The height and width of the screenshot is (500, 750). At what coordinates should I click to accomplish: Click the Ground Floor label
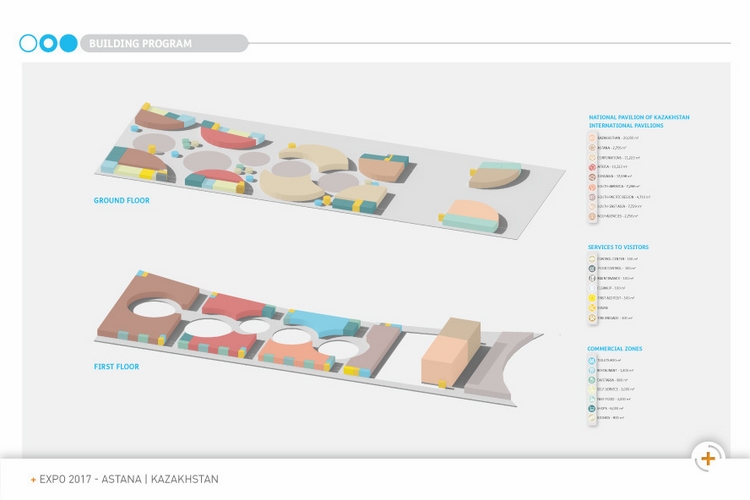122,201
